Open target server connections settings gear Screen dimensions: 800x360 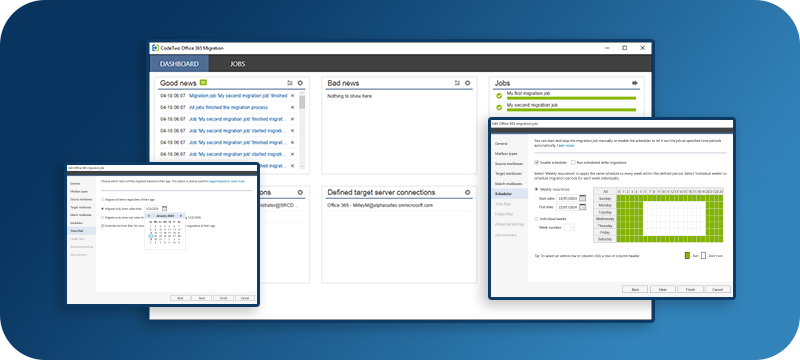pos(467,192)
